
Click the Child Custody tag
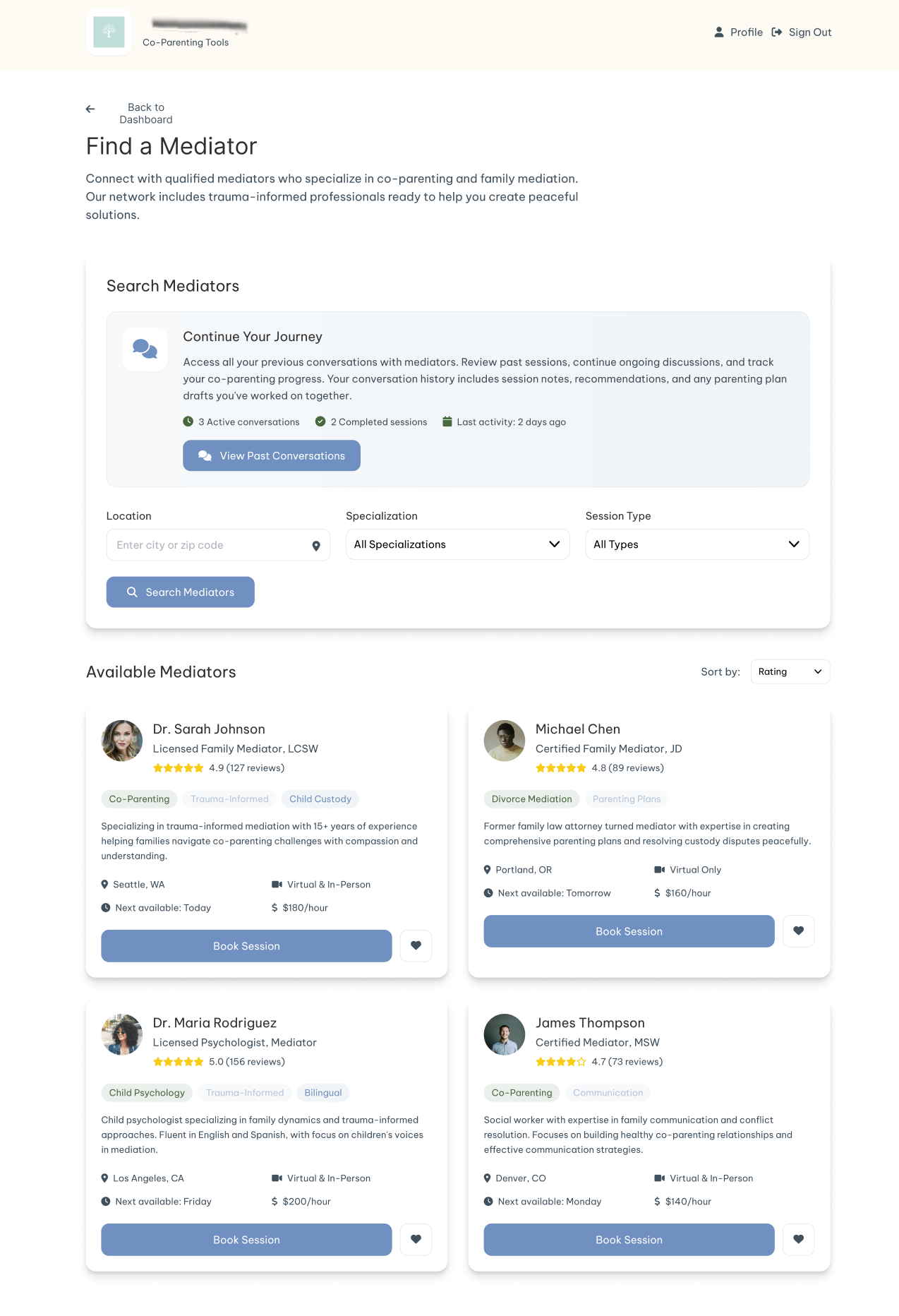click(x=320, y=799)
